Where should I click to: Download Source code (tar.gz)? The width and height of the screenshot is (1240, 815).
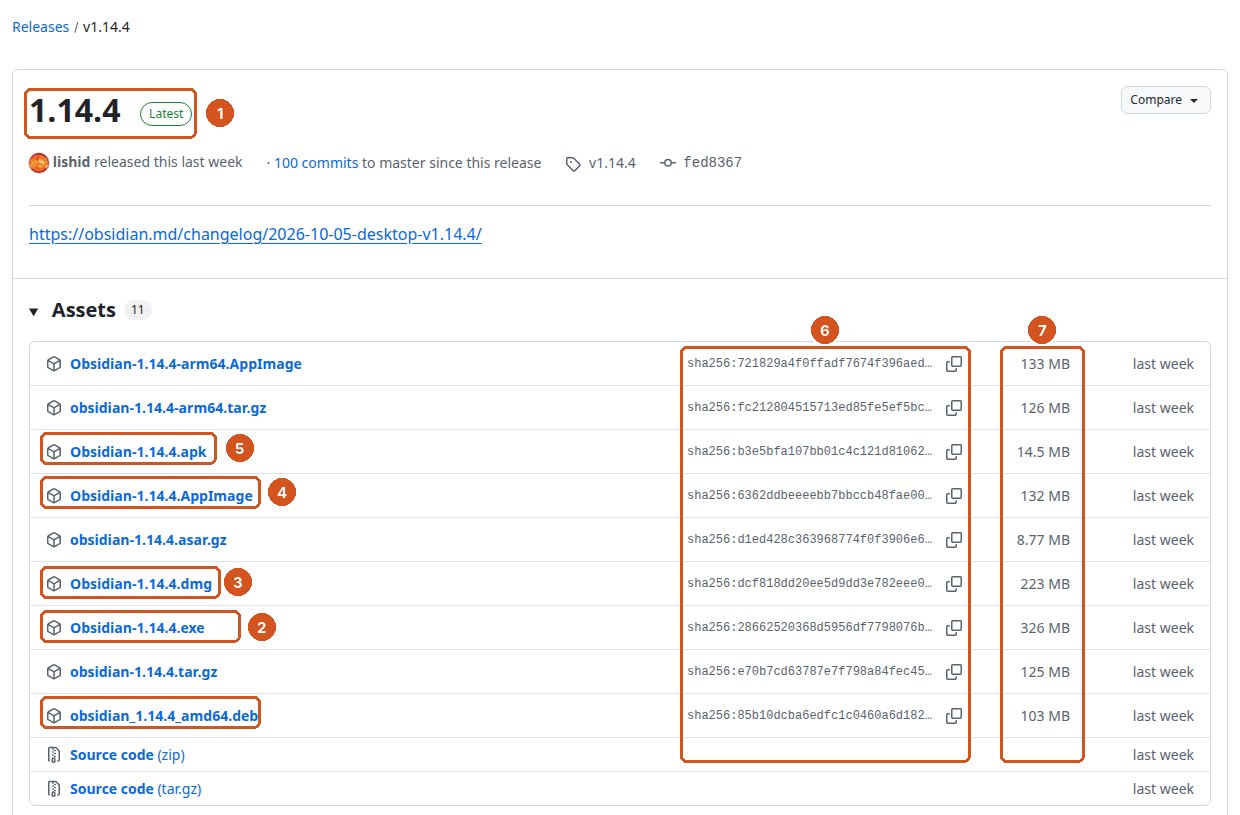135,789
